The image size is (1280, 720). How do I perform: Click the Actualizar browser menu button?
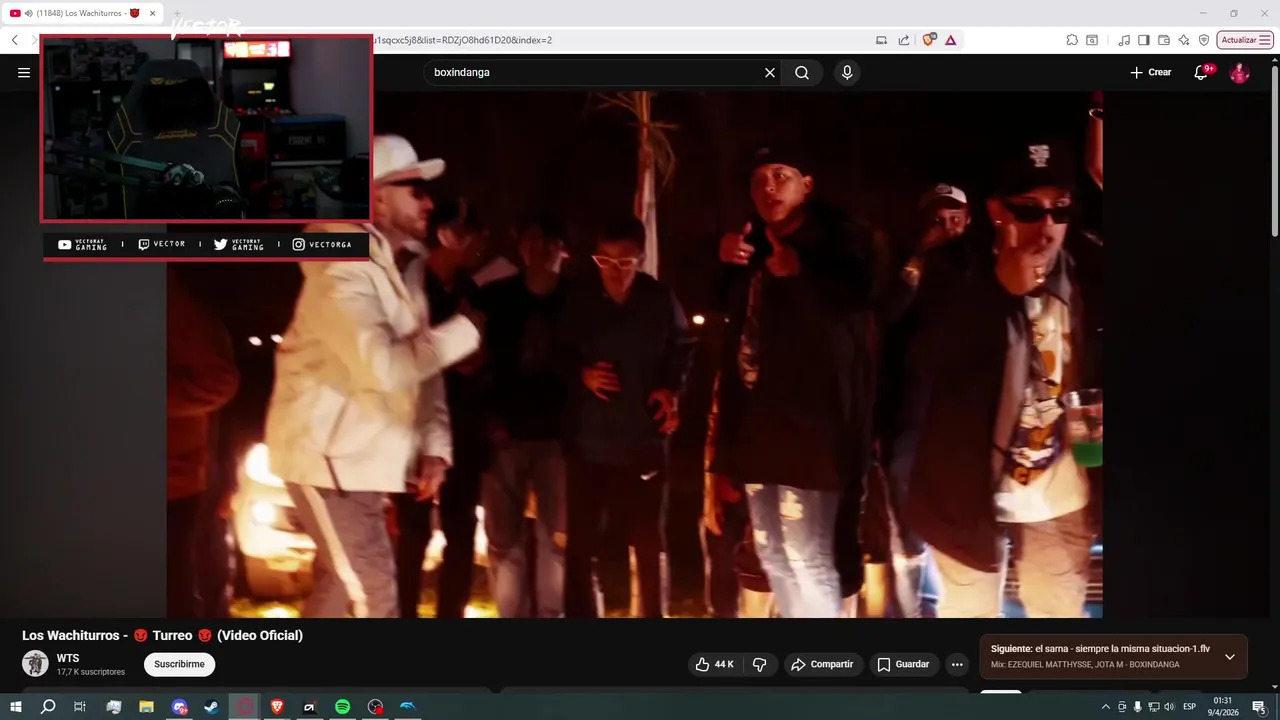pos(1245,40)
